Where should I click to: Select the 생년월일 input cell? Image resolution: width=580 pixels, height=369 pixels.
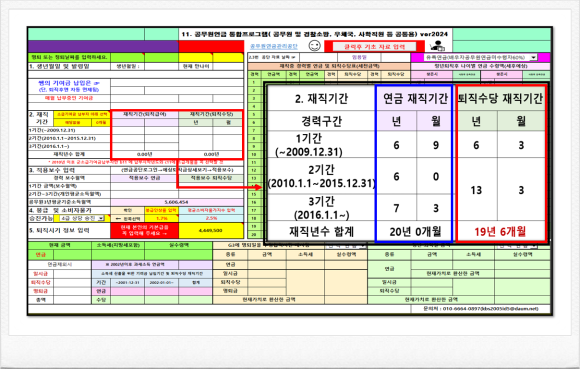tap(162, 66)
